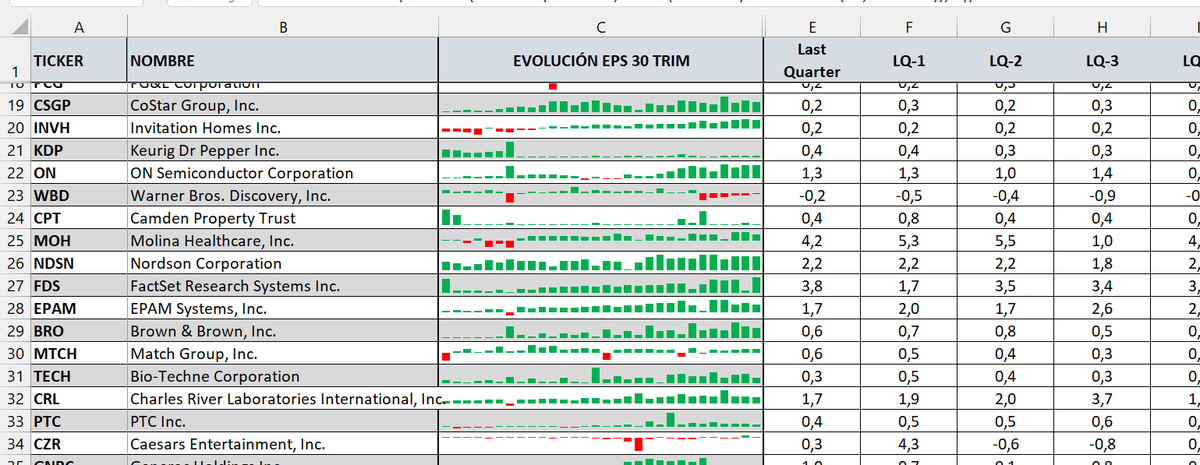Click the Molina Healthcare, Inc. cell
1200x465 pixels.
click(283, 241)
